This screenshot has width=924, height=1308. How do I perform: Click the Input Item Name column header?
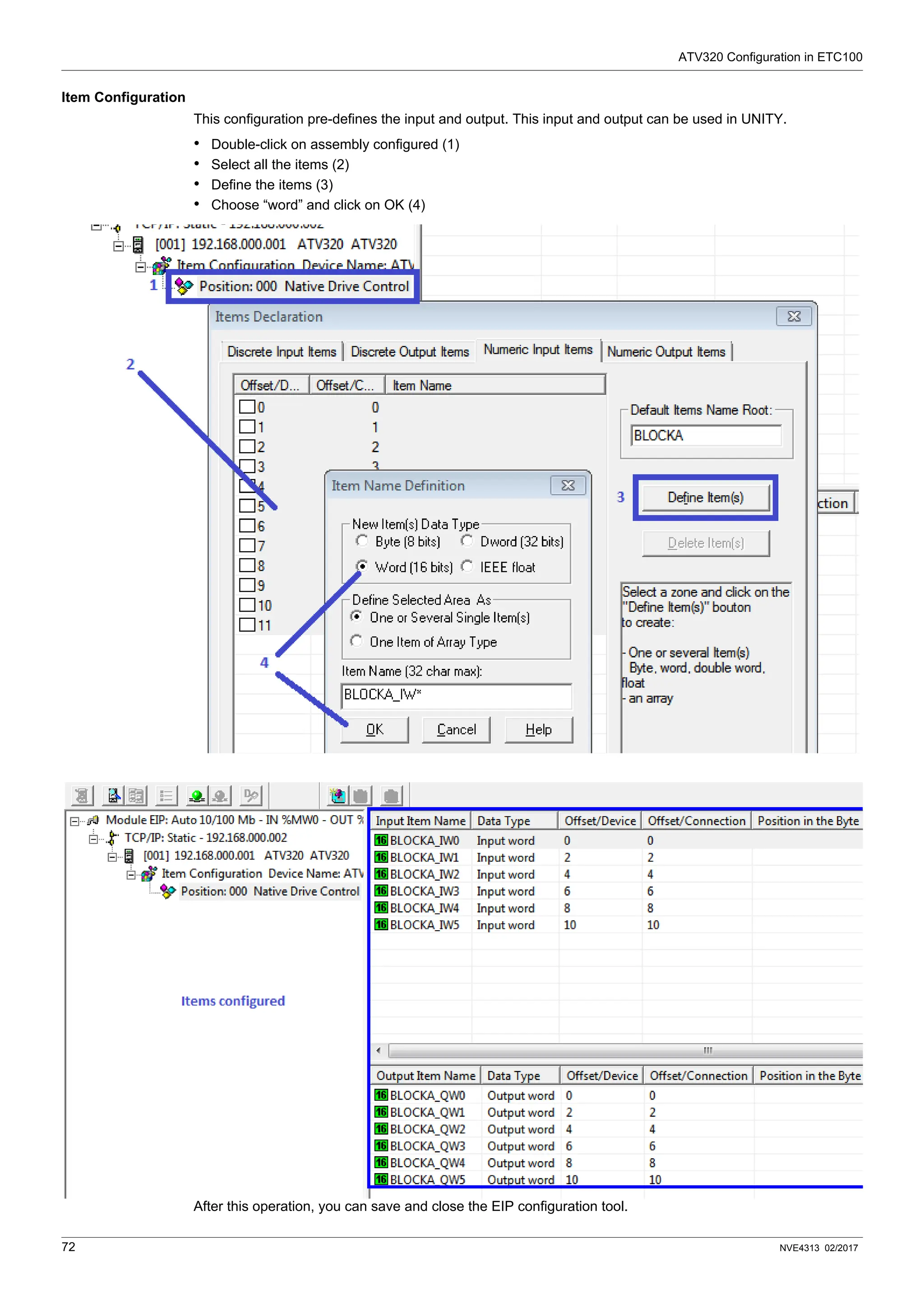pyautogui.click(x=420, y=821)
